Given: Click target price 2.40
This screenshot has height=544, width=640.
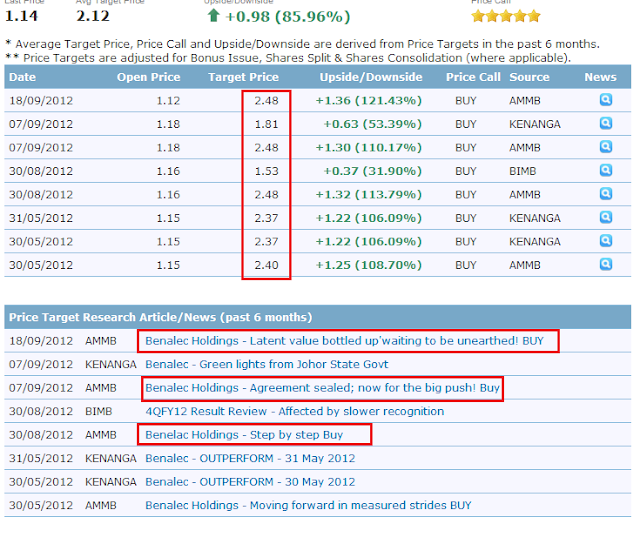Looking at the screenshot, I should point(266,265).
